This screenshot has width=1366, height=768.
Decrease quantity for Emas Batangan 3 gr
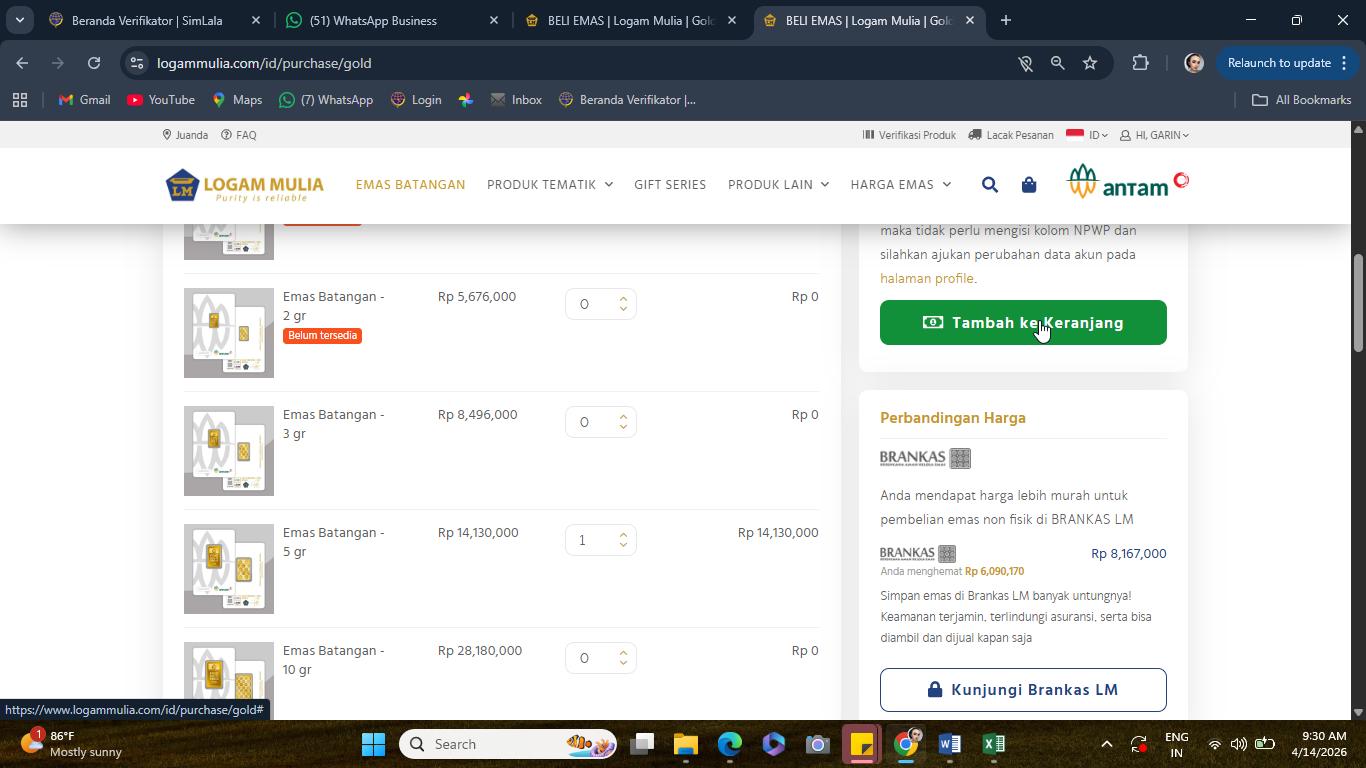click(x=623, y=427)
